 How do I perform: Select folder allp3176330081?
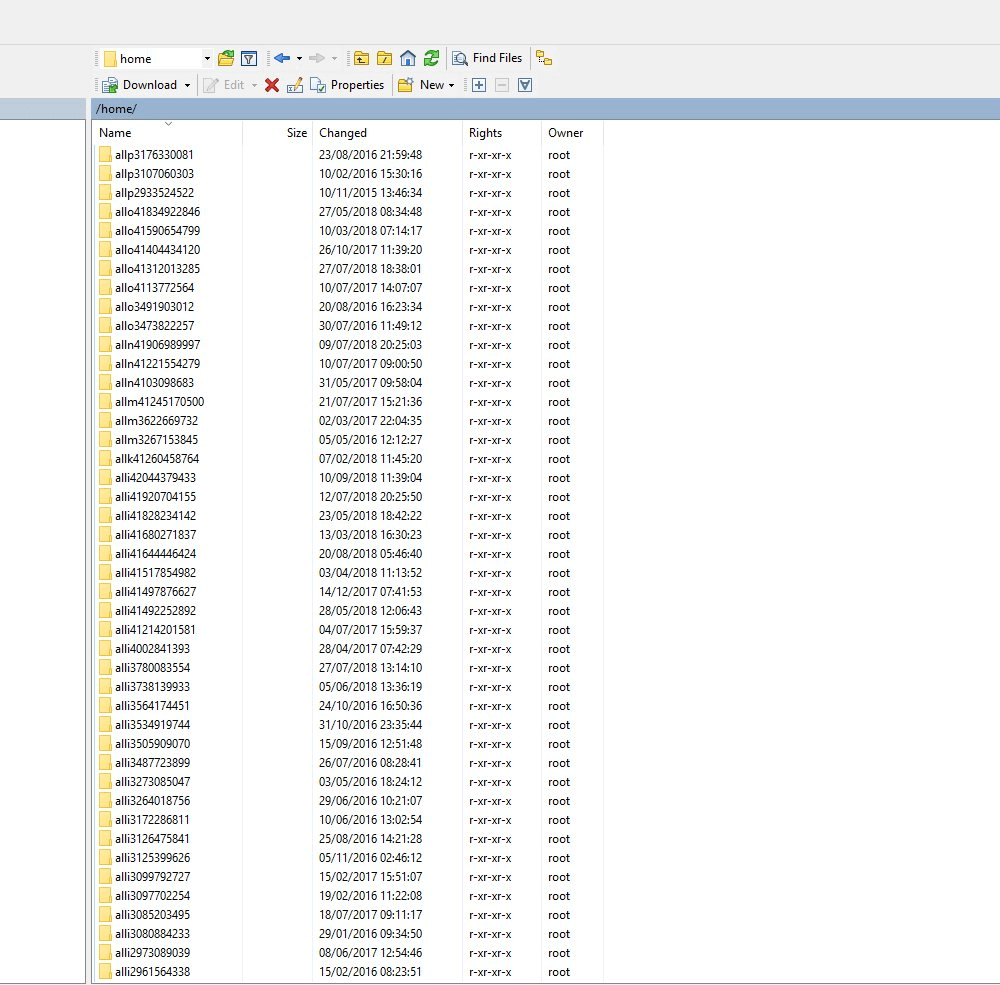point(154,155)
